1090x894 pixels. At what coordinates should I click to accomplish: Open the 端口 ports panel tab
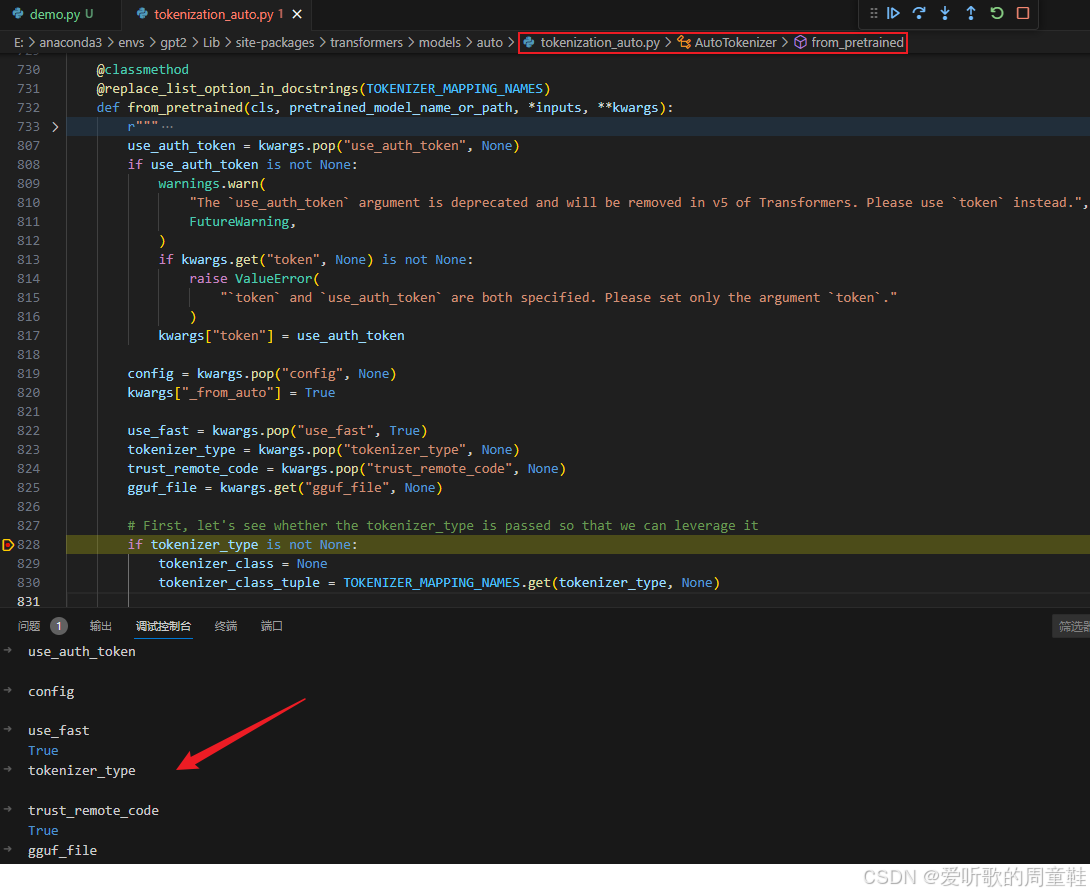[x=272, y=626]
